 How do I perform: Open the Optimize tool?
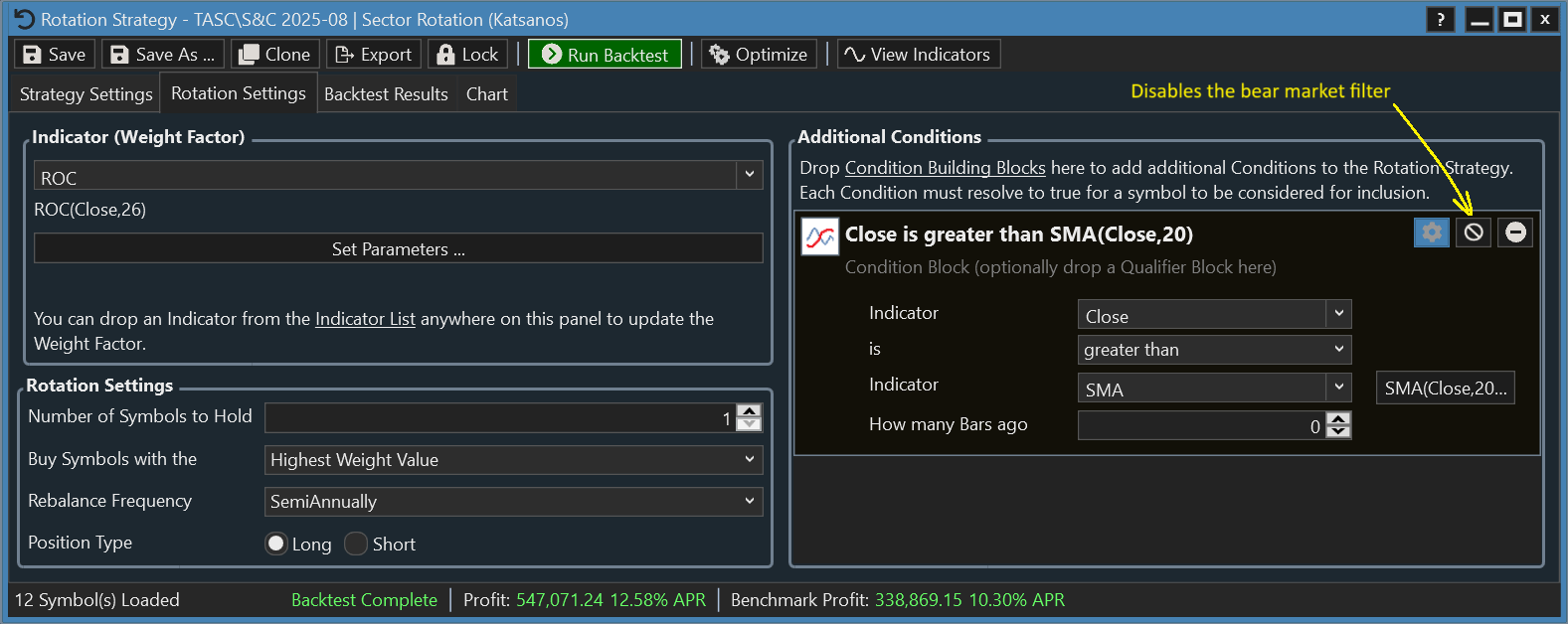[x=759, y=55]
